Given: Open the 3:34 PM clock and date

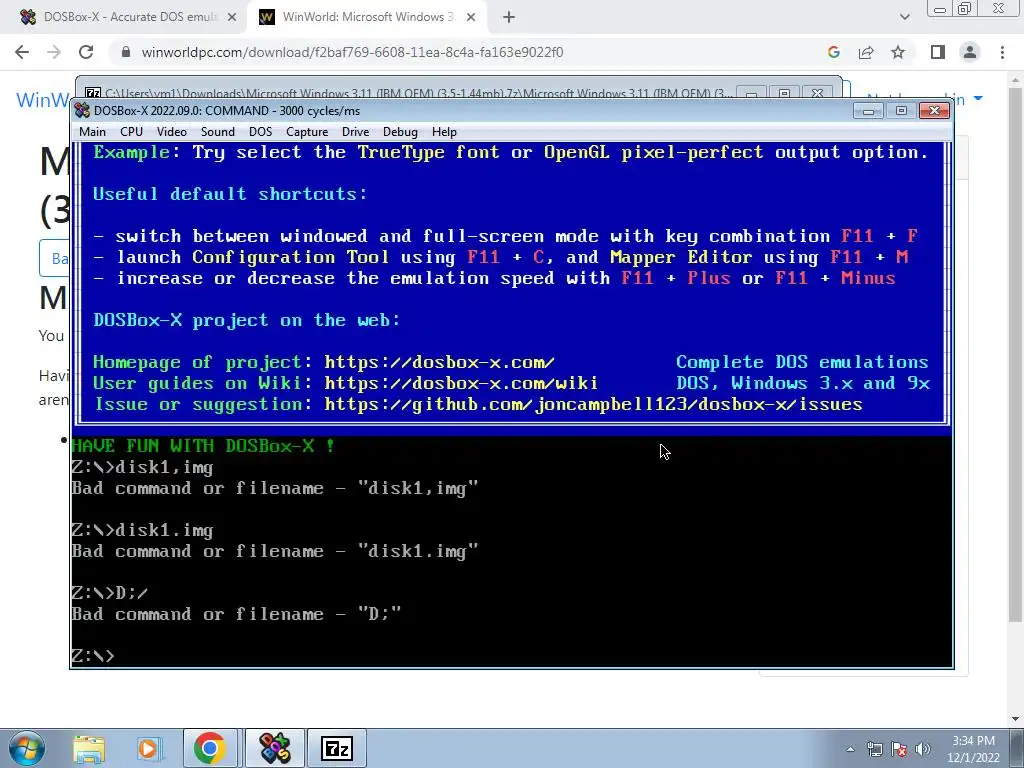Looking at the screenshot, I should coord(973,749).
